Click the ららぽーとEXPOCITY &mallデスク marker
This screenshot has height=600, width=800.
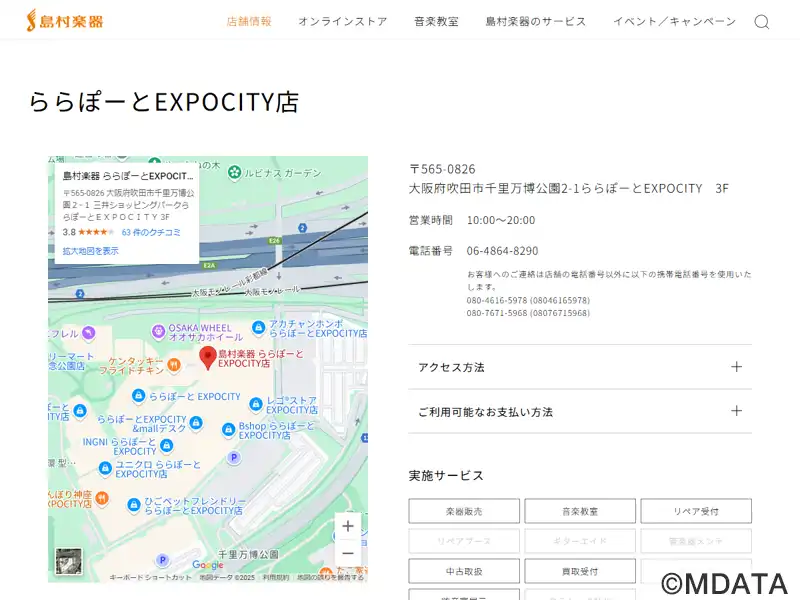[196, 423]
